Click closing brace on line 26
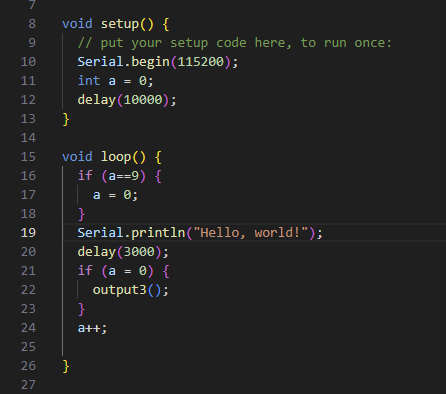Screen dimensions: 446x394 point(66,366)
